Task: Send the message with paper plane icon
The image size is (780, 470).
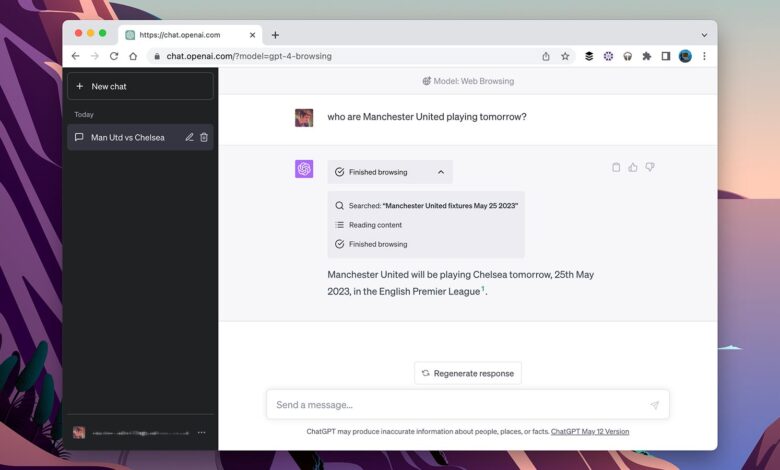Action: coord(655,405)
